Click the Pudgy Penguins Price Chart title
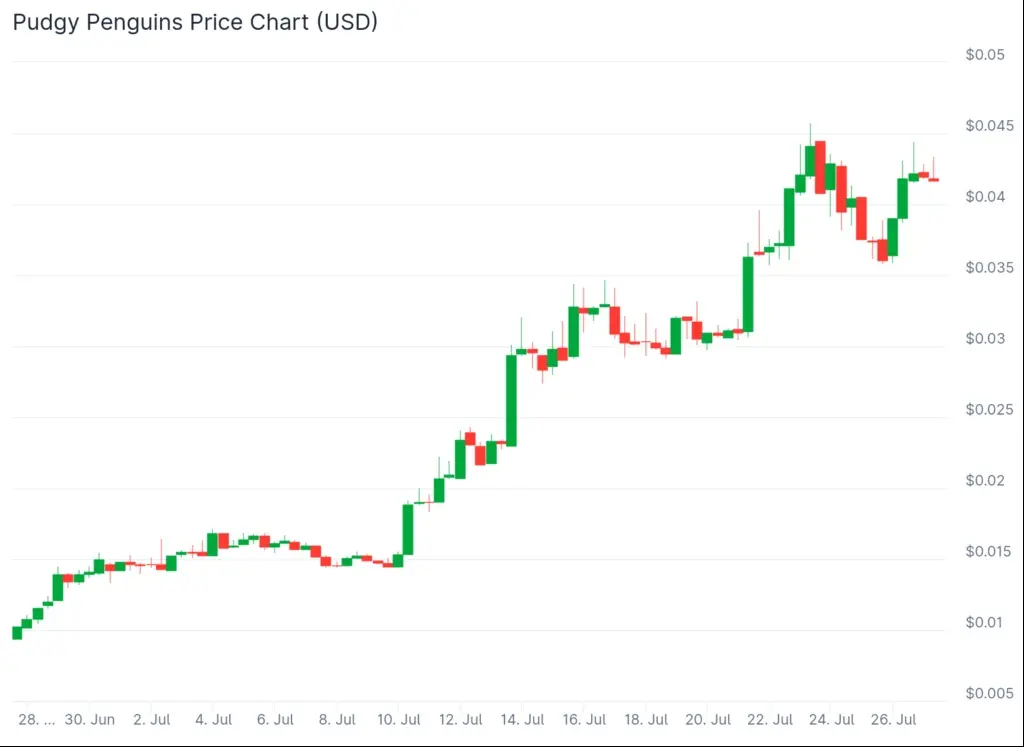This screenshot has height=747, width=1024. click(195, 22)
